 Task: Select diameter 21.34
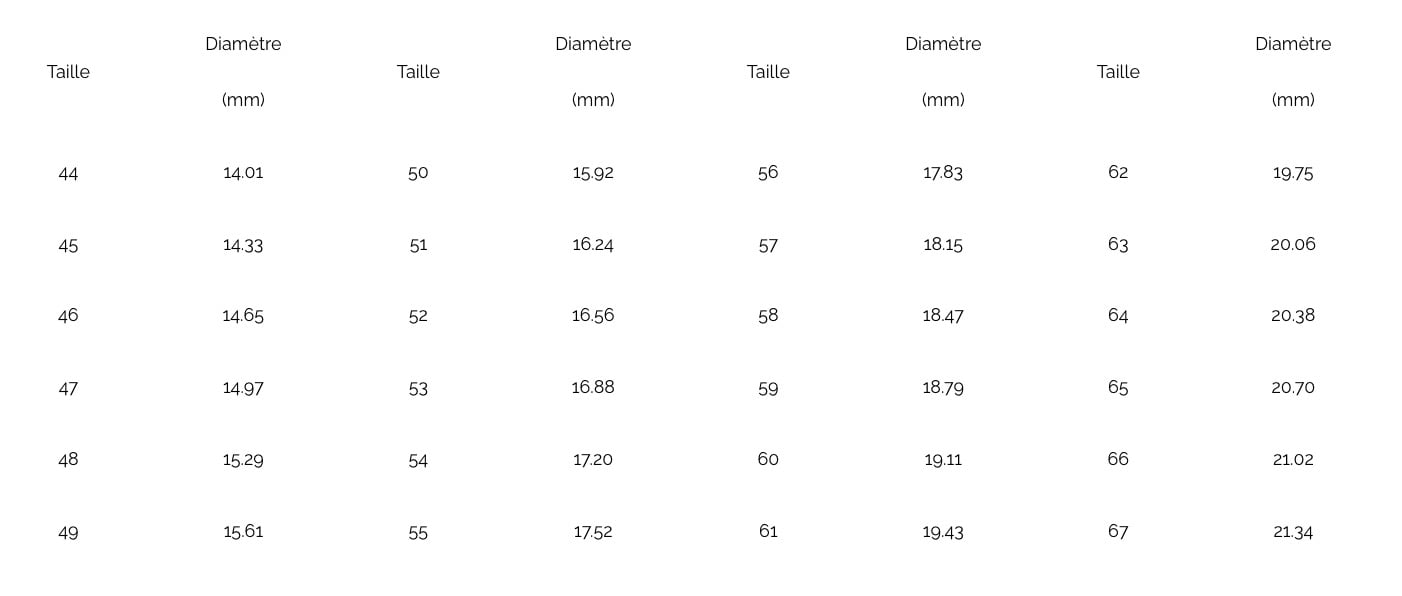(x=1293, y=532)
